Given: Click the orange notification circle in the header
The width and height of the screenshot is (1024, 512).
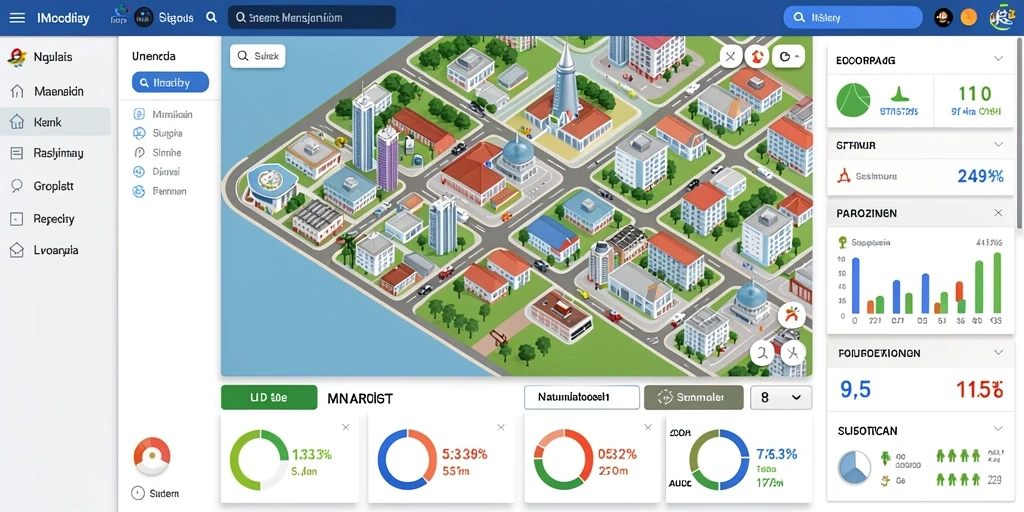Looking at the screenshot, I should (x=969, y=18).
